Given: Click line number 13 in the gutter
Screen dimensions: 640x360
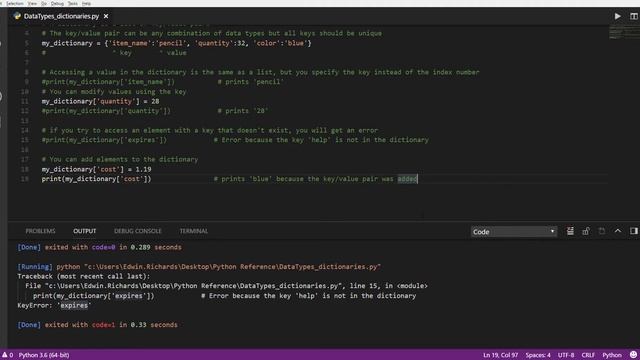Looking at the screenshot, I should tap(24, 121).
